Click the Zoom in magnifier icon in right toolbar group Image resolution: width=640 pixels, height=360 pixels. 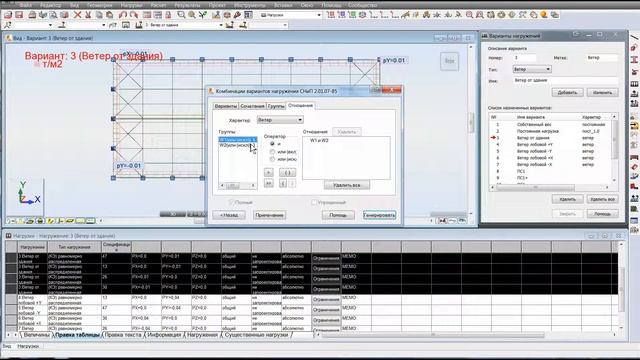469,15
